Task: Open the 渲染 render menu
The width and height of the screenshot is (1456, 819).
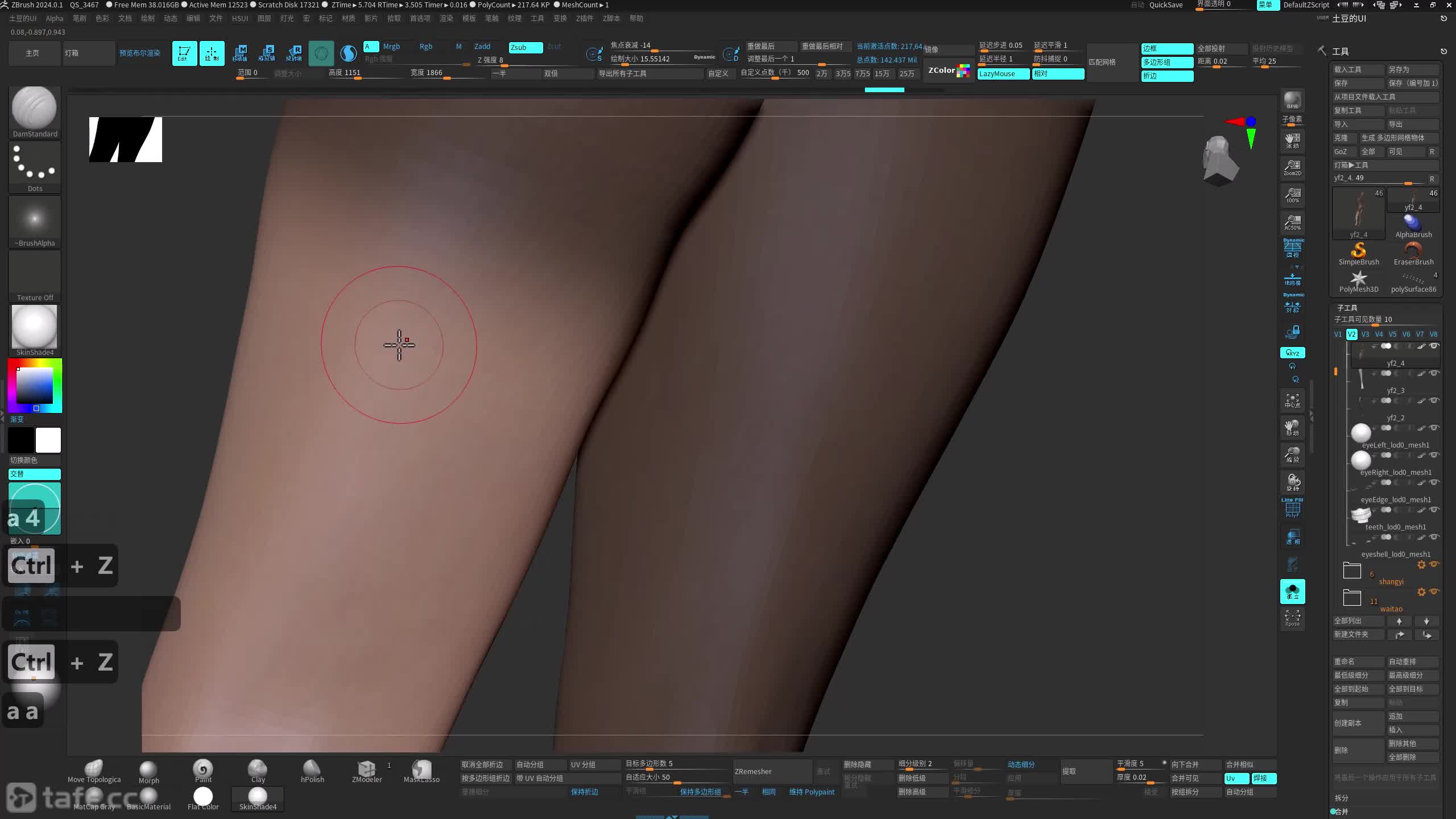Action: (446, 18)
